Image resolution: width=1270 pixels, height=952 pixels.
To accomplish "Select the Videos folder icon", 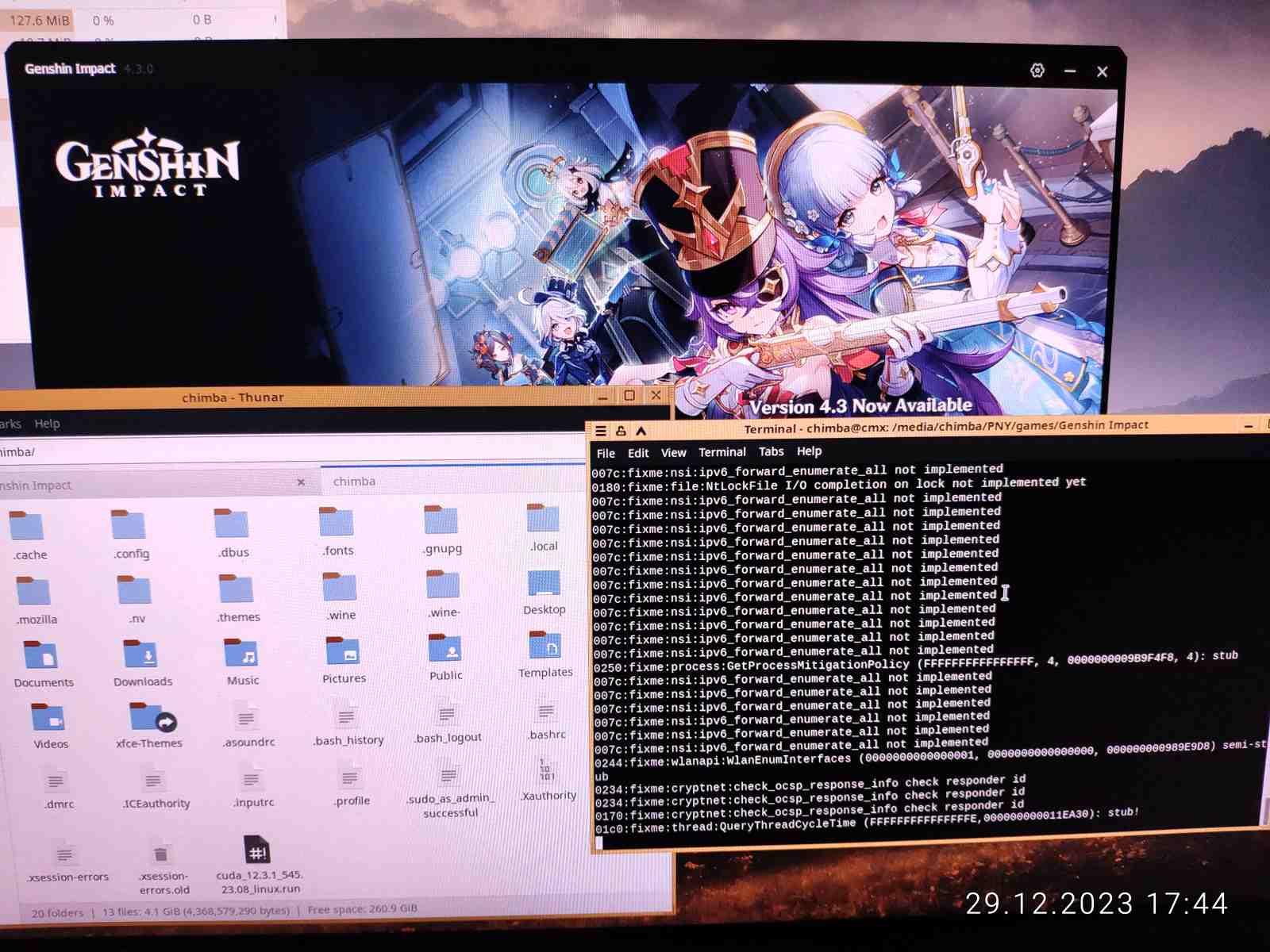I will (x=49, y=717).
